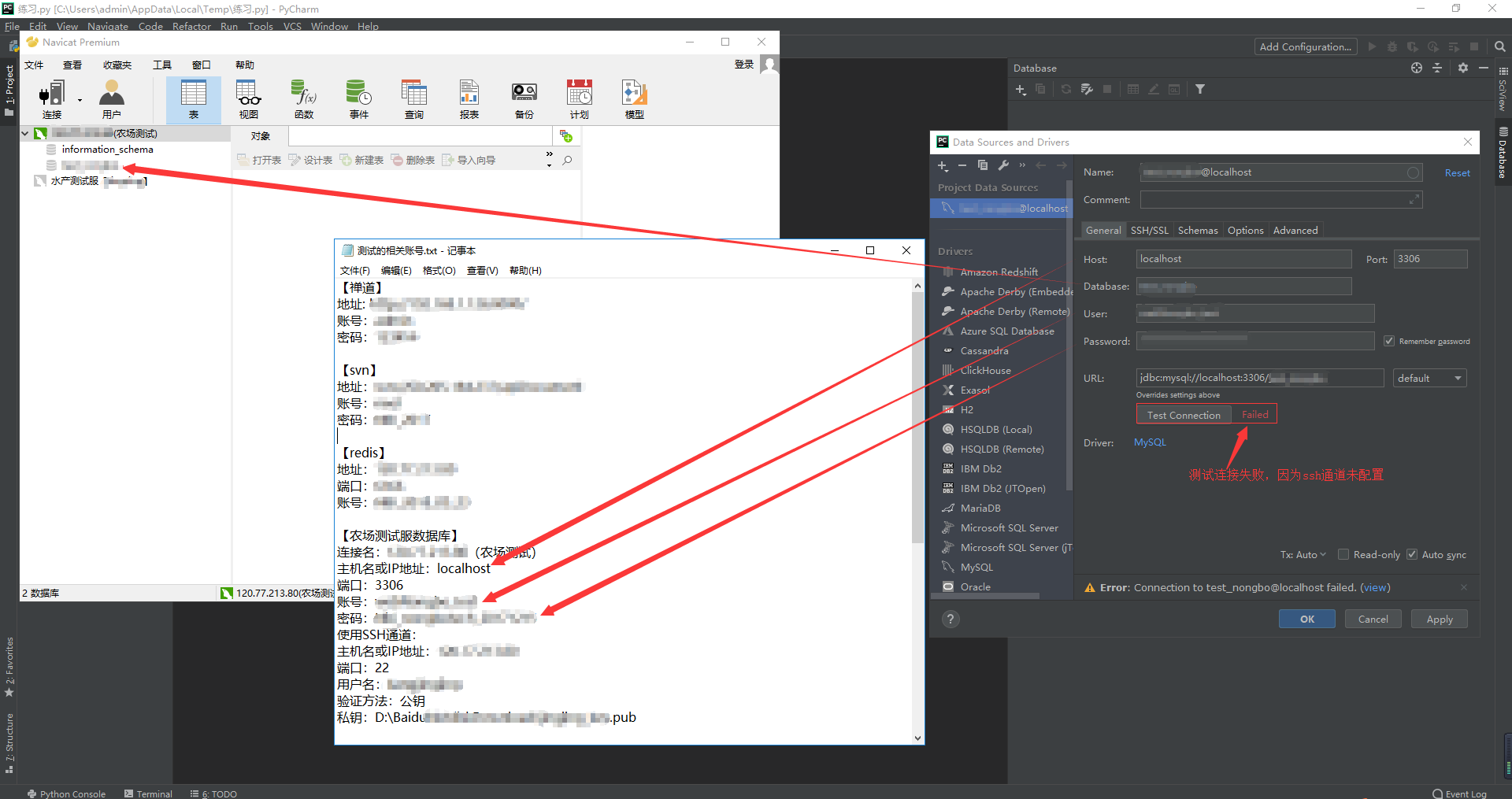Viewport: 1512px width, 799px height.
Task: Click the help question mark button in dialog
Action: pos(951,619)
